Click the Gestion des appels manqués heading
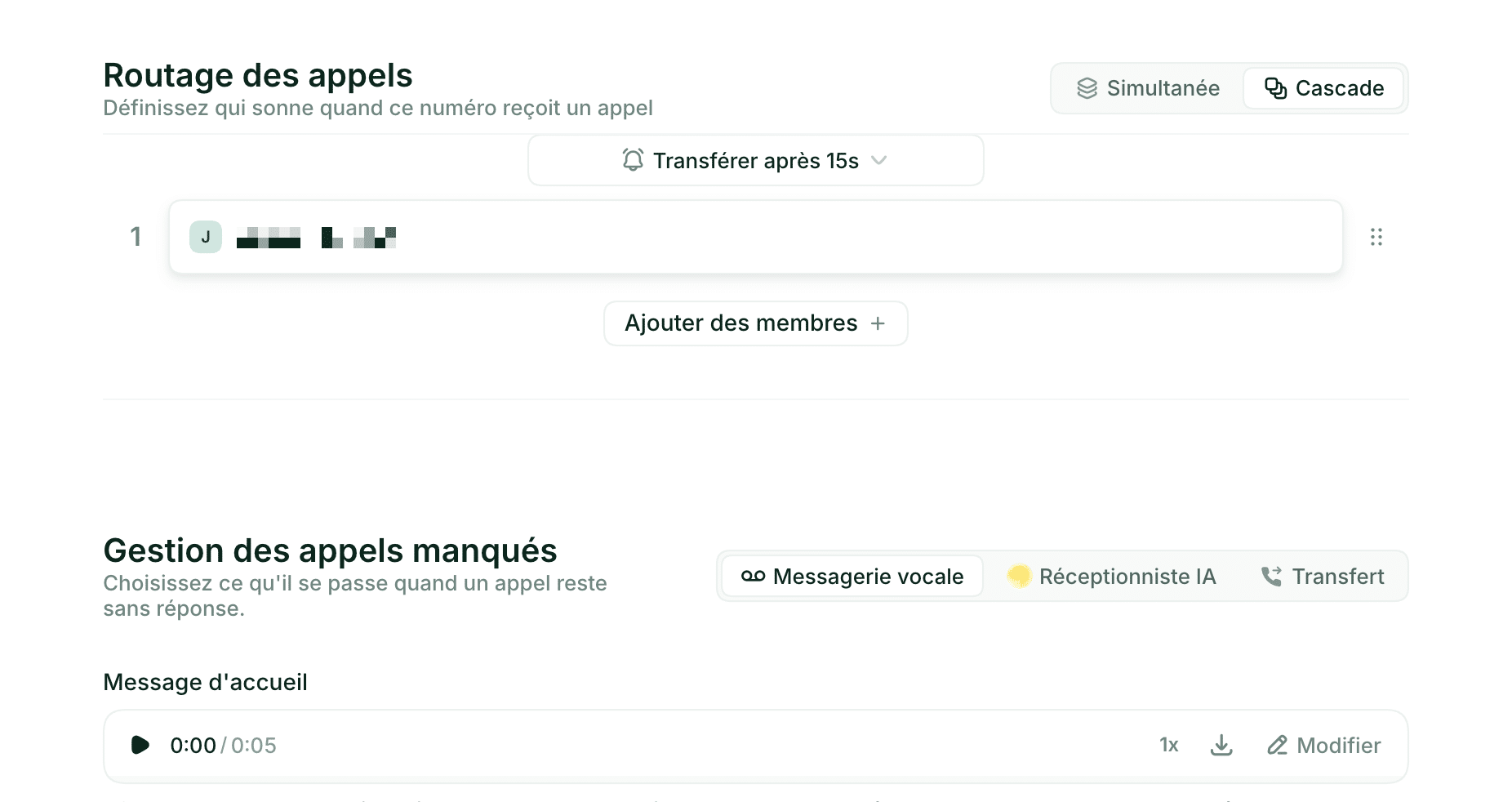Image resolution: width=1512 pixels, height=802 pixels. [x=330, y=550]
